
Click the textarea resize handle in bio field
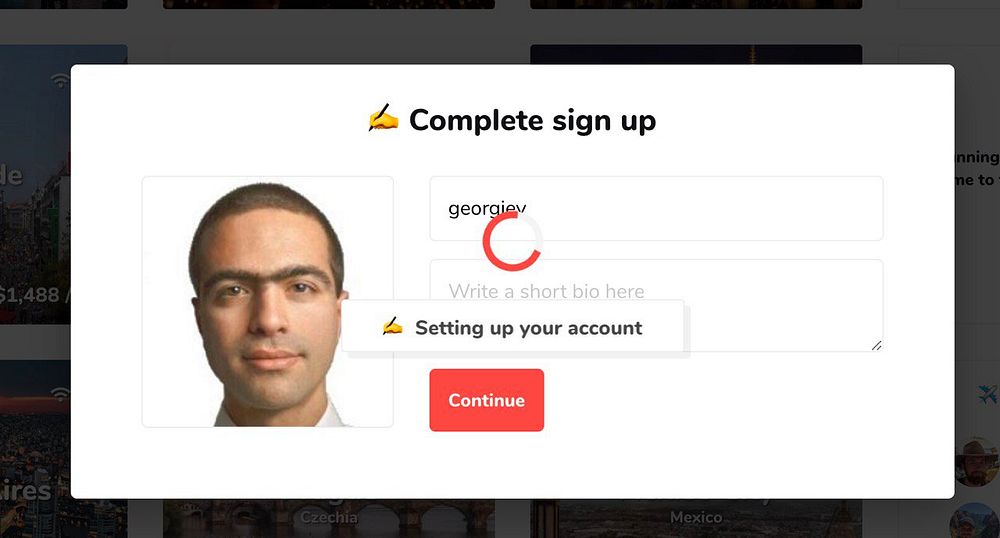(x=876, y=345)
